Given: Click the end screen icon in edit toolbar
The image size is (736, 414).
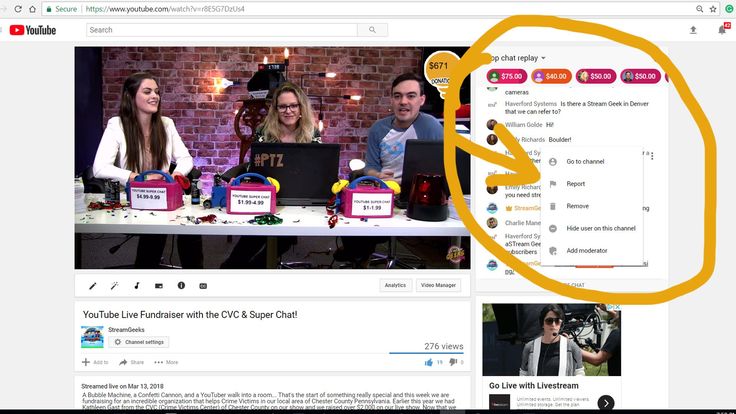Looking at the screenshot, I should coord(159,285).
